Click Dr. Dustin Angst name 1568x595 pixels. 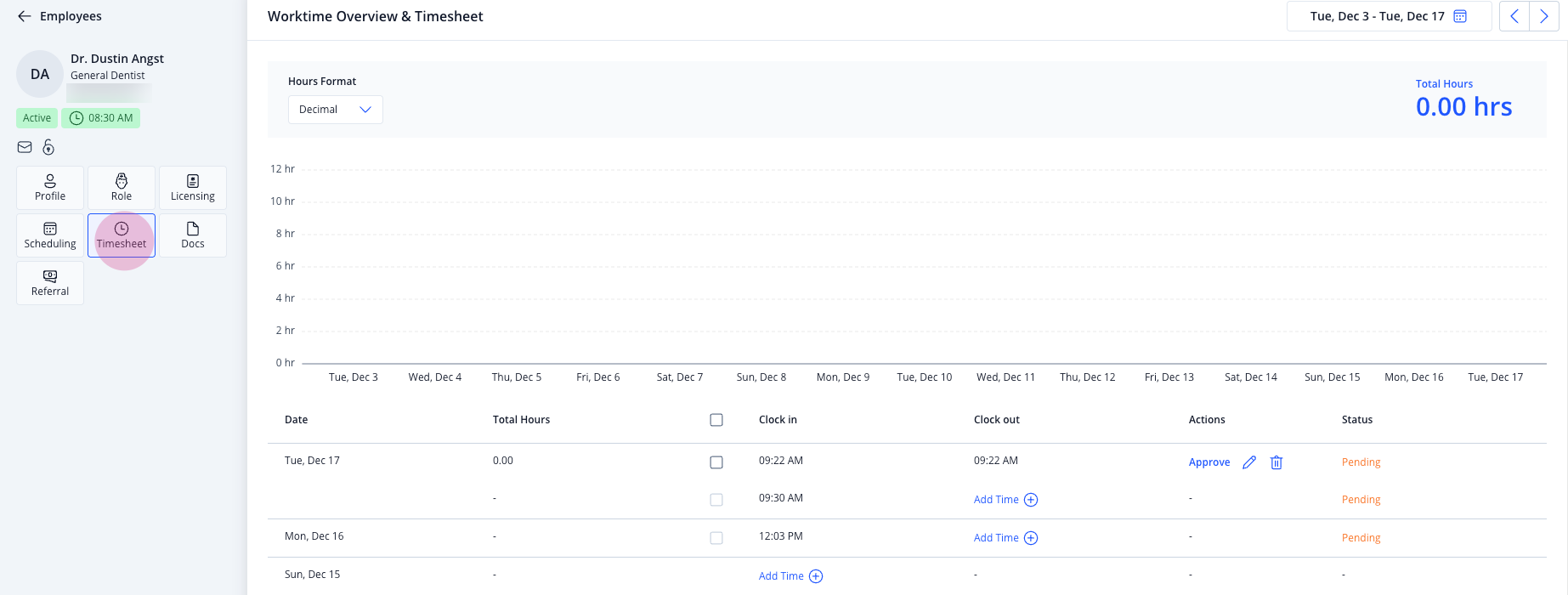pos(117,59)
